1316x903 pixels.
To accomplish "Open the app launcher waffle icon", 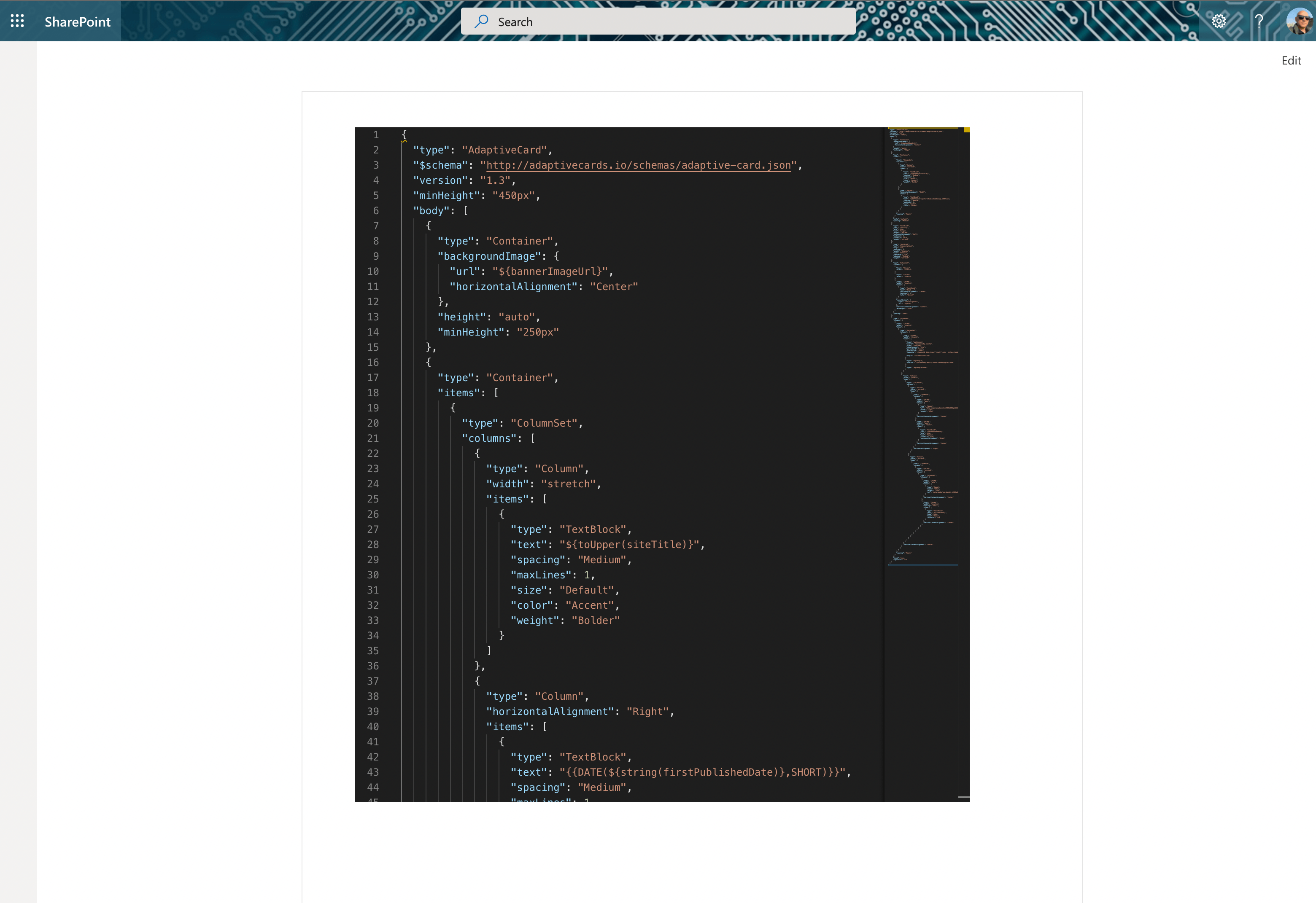I will [17, 21].
